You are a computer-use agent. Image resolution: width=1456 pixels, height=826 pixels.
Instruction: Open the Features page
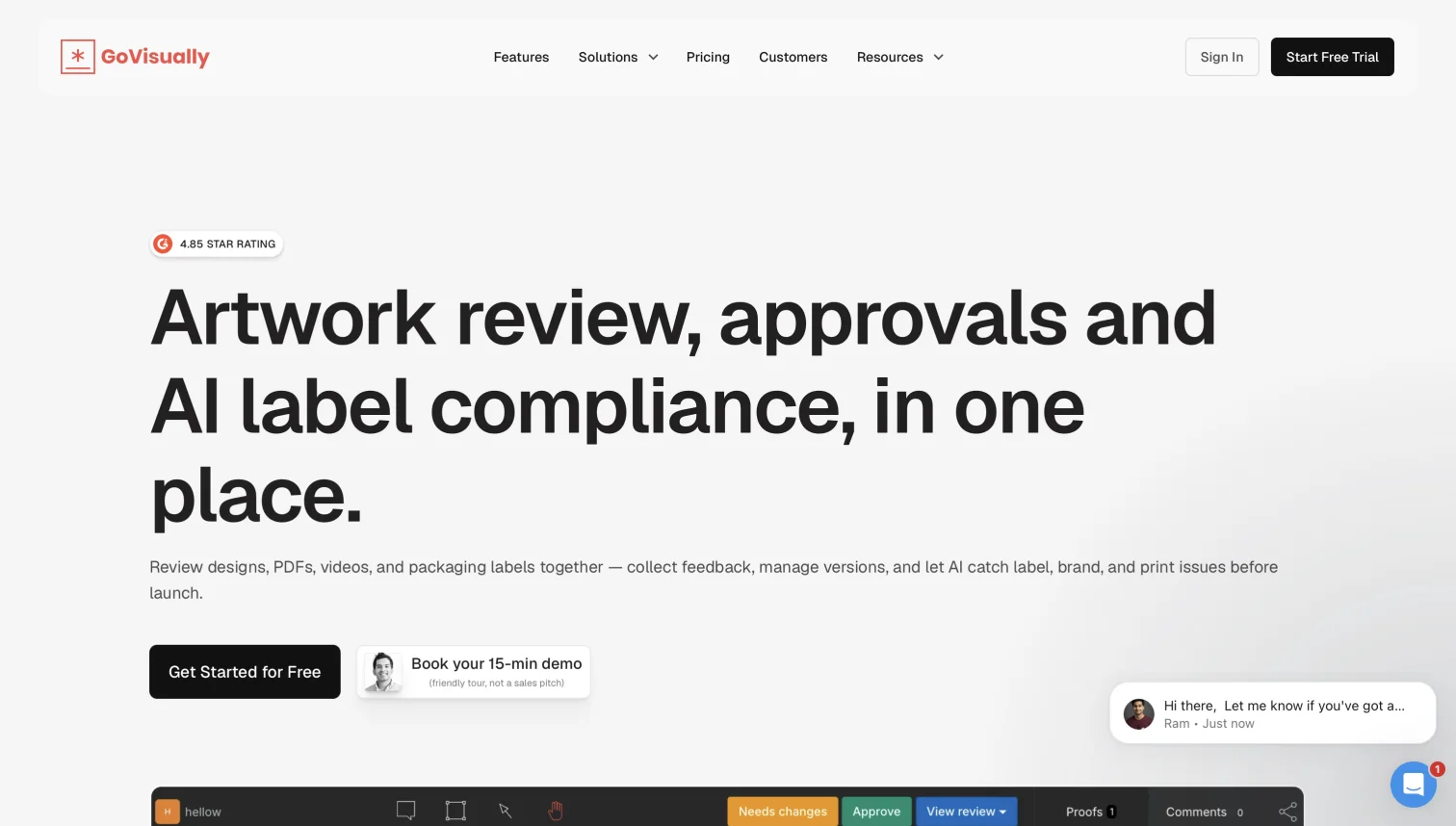coord(521,57)
